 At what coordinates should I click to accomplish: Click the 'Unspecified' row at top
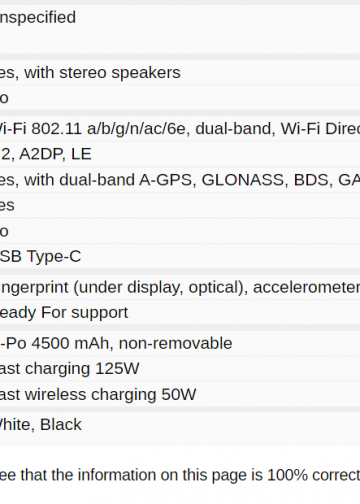(180, 29)
